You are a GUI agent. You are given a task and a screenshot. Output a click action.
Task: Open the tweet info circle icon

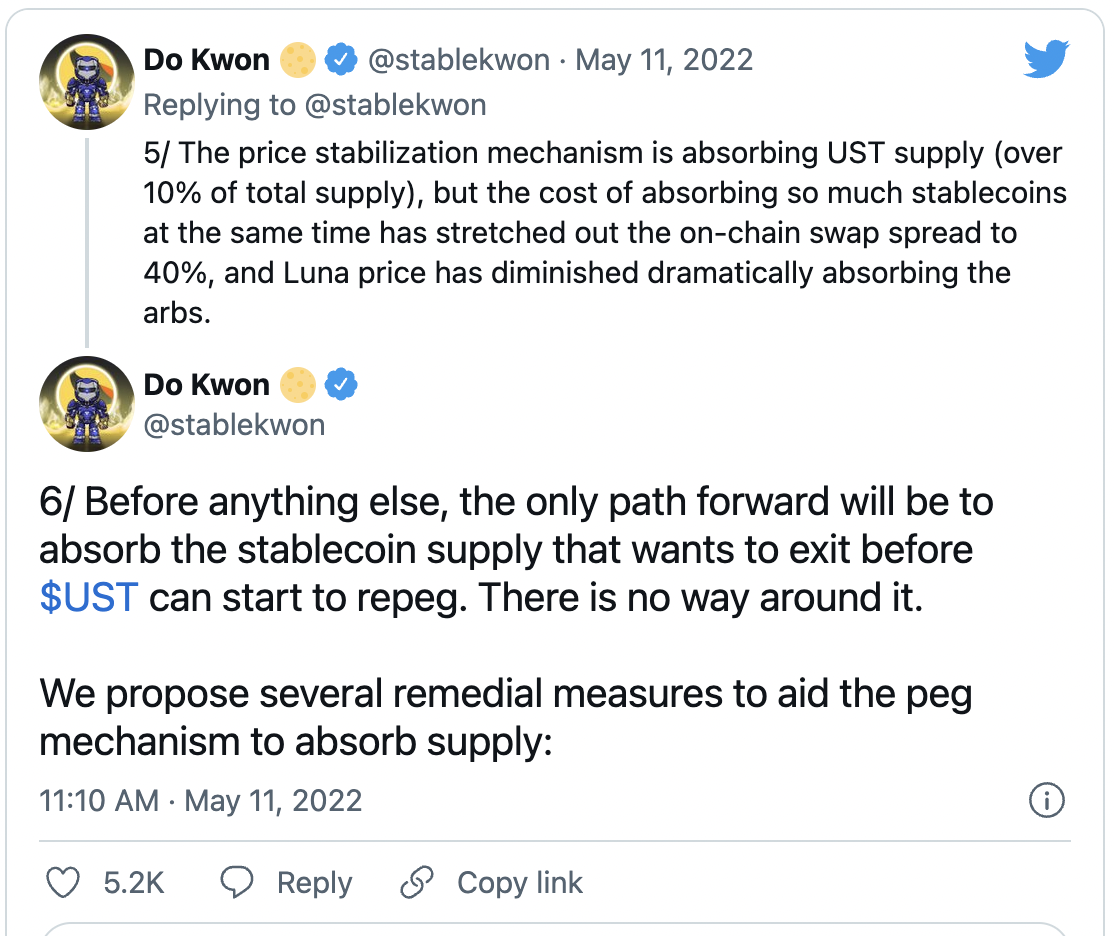1047,800
